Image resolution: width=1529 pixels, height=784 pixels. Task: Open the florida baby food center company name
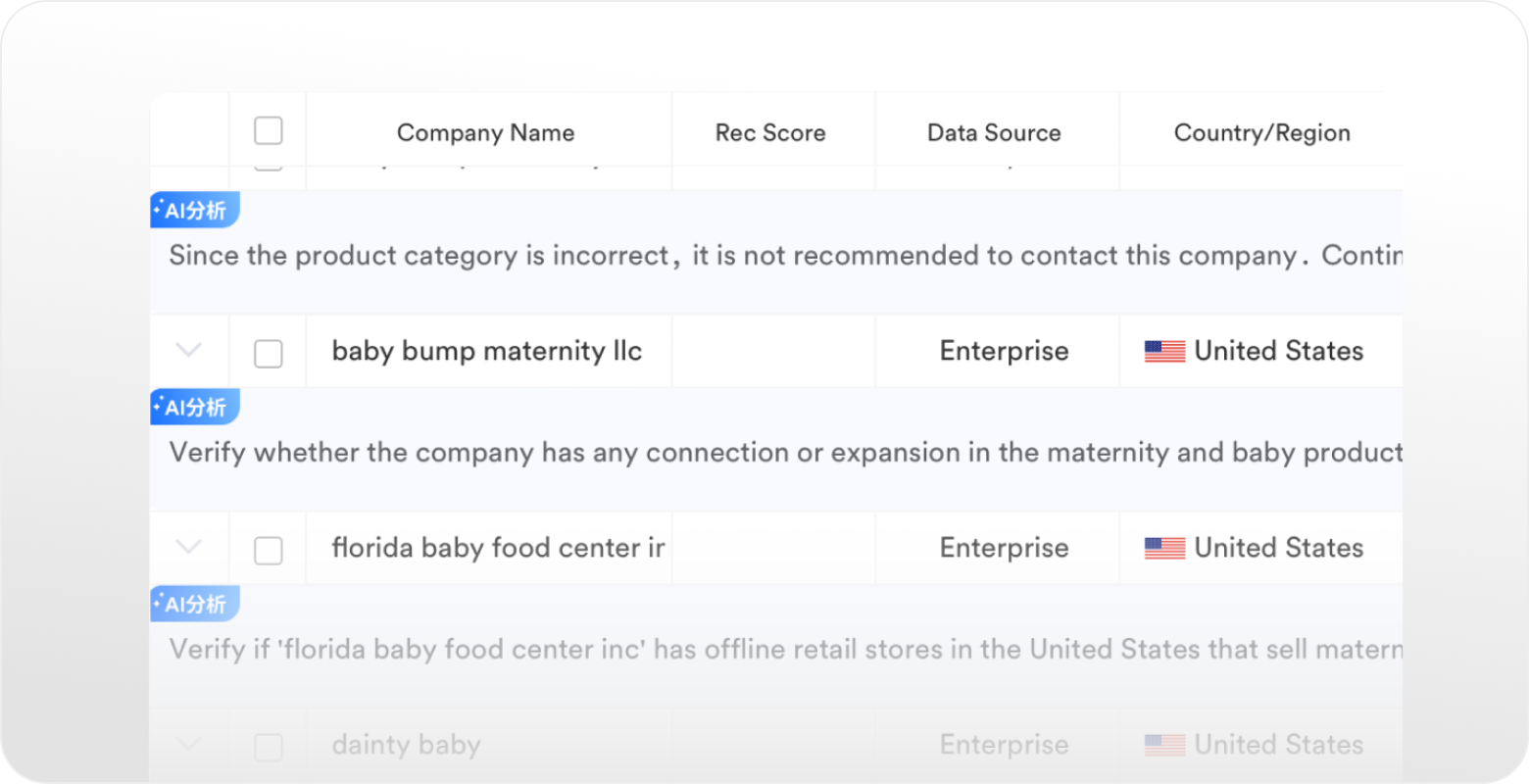(498, 548)
